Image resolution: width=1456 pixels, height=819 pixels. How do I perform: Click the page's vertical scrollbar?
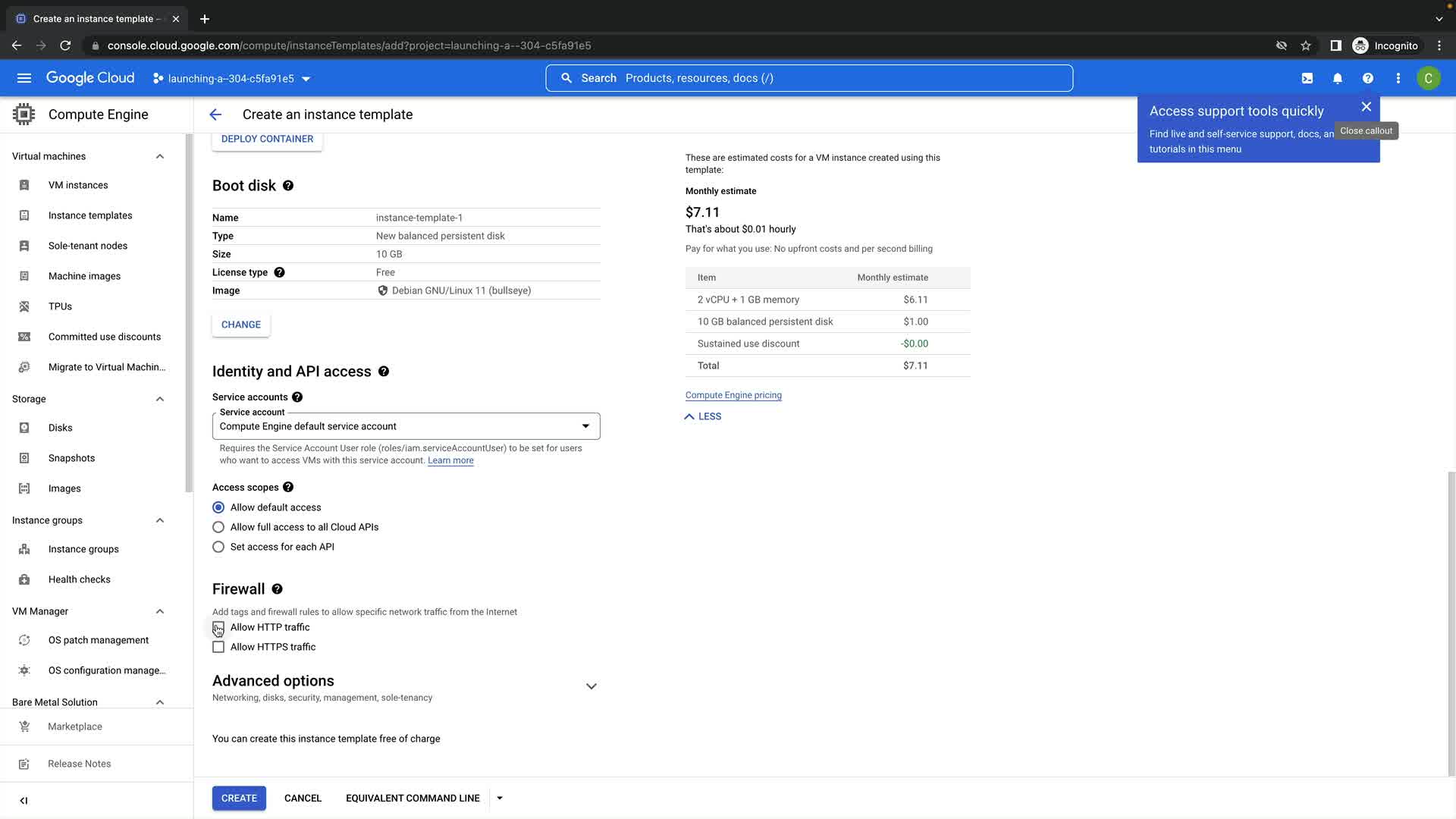pyautogui.click(x=1451, y=622)
